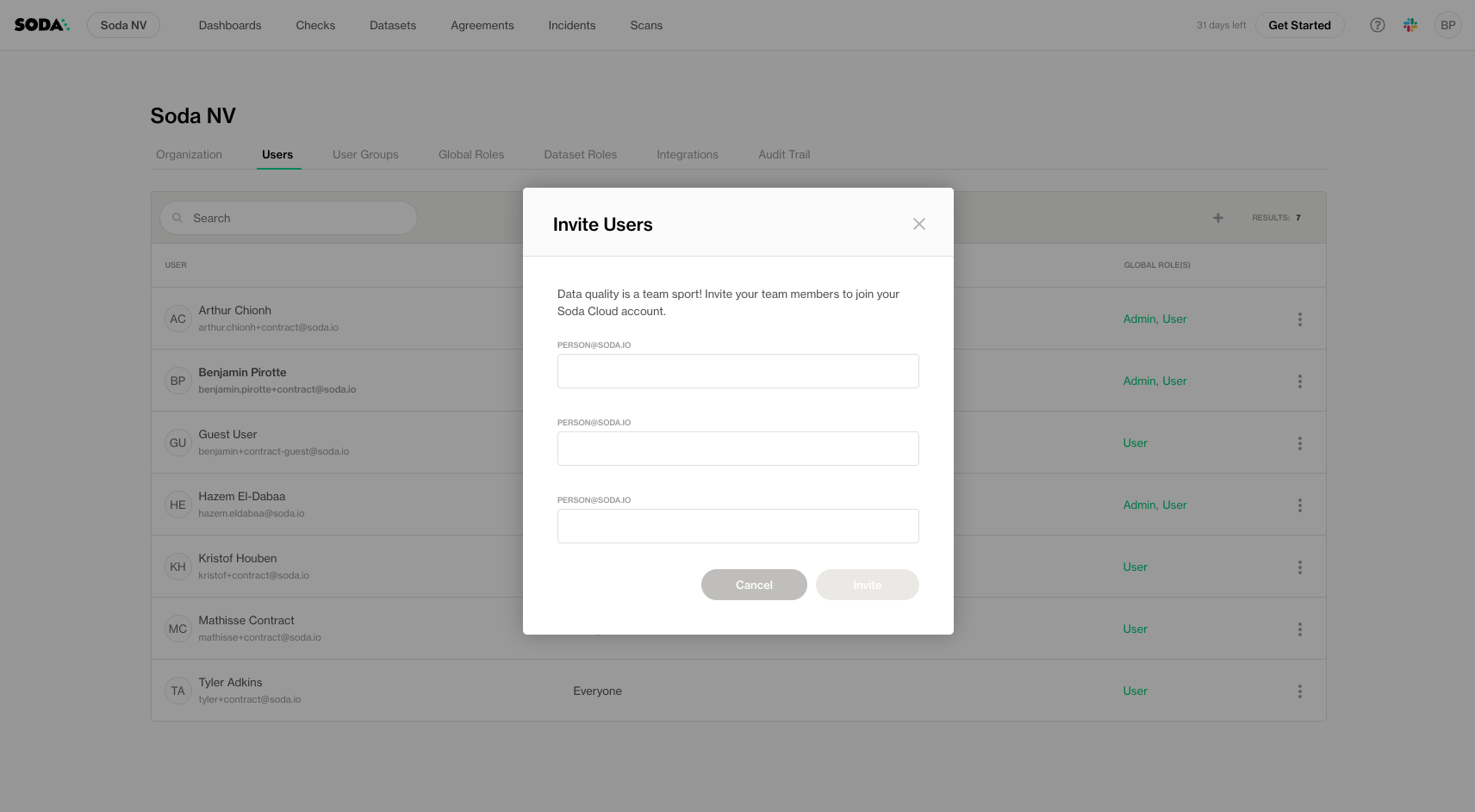Click the help question mark icon

coord(1377,25)
